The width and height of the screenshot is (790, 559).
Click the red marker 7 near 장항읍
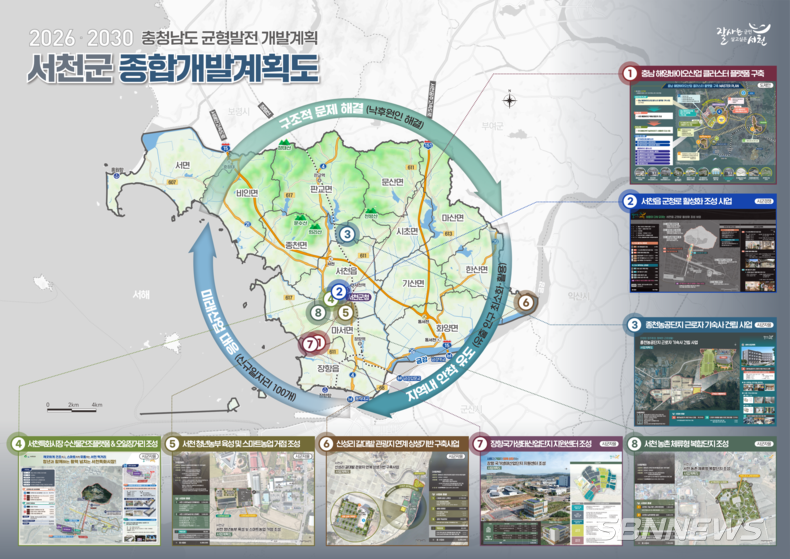click(311, 342)
